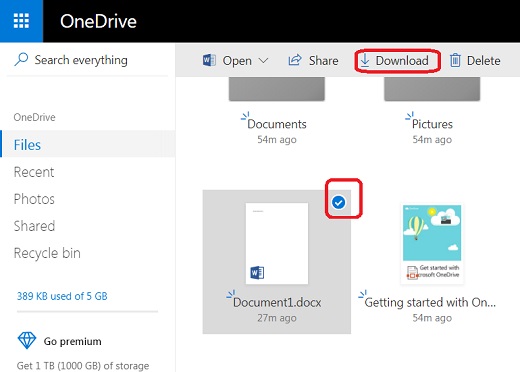Viewport: 520px width, 372px height.
Task: Click the new-item sparkle next to Getting started
Action: point(362,294)
